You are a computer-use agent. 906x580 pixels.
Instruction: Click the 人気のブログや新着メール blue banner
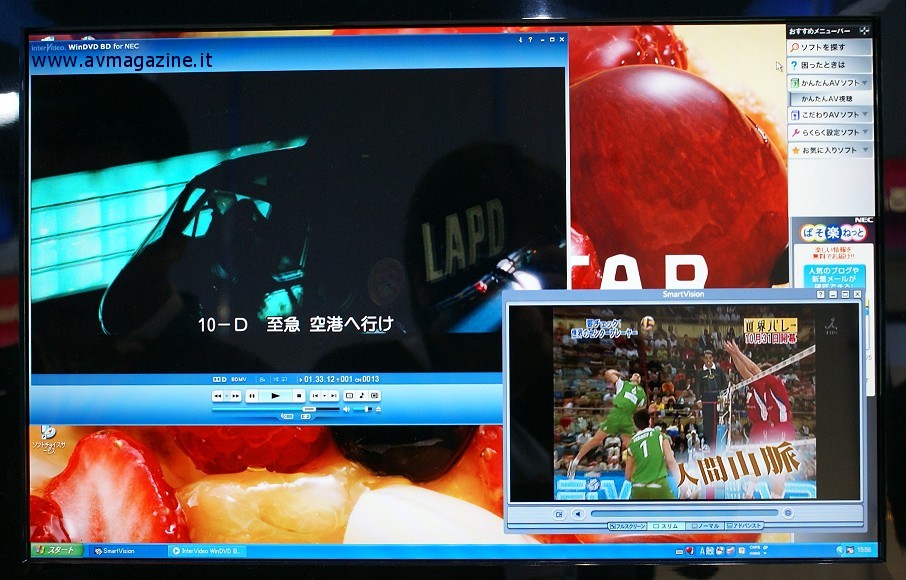(x=834, y=276)
